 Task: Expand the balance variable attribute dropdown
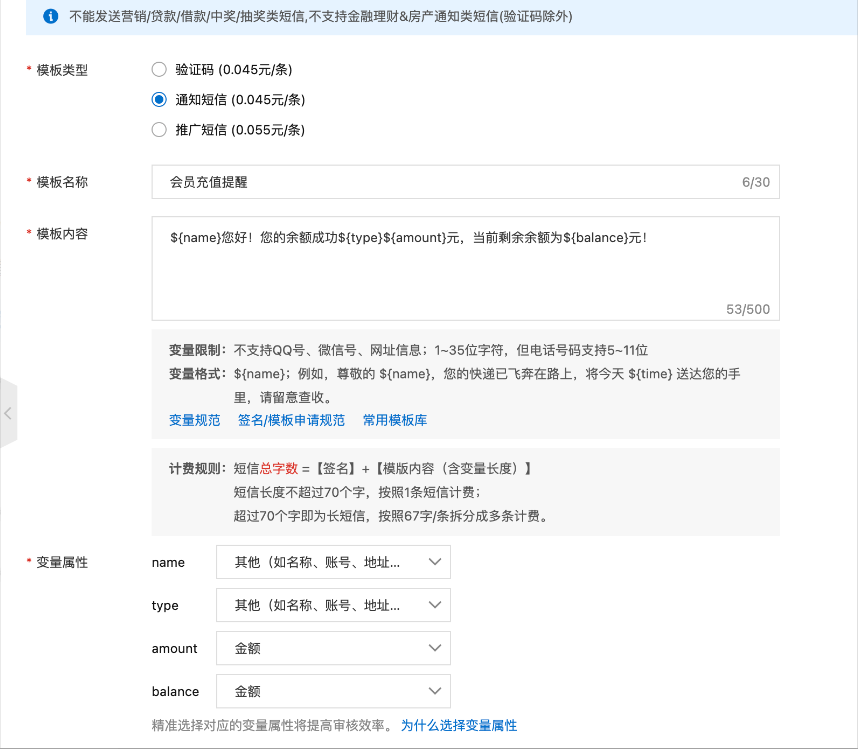coord(333,691)
